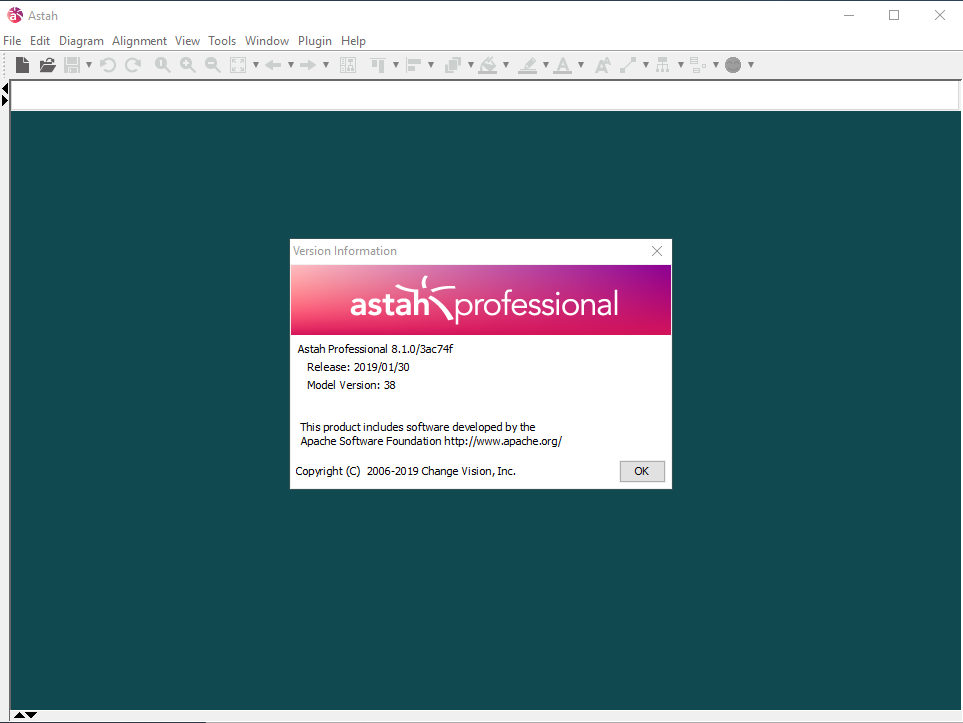Click the astah professional banner image

click(x=481, y=300)
